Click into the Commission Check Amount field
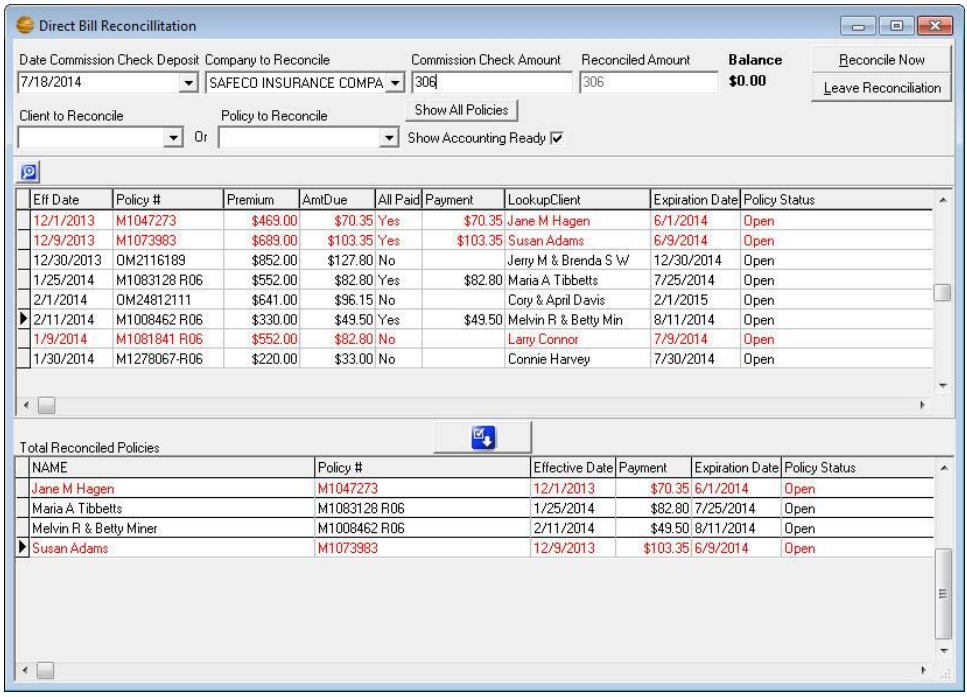Image resolution: width=967 pixels, height=697 pixels. click(492, 82)
